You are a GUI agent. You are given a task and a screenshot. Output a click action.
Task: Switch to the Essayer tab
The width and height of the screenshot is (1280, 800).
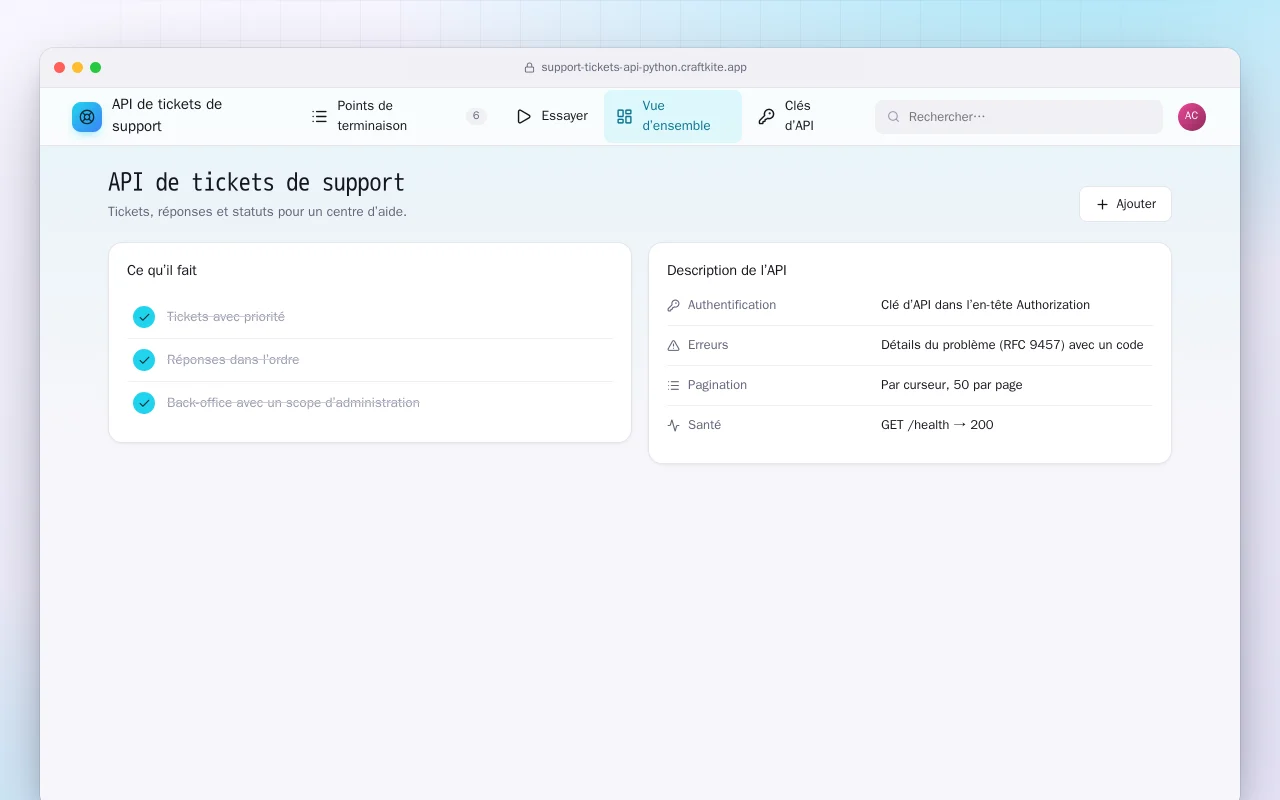(552, 116)
